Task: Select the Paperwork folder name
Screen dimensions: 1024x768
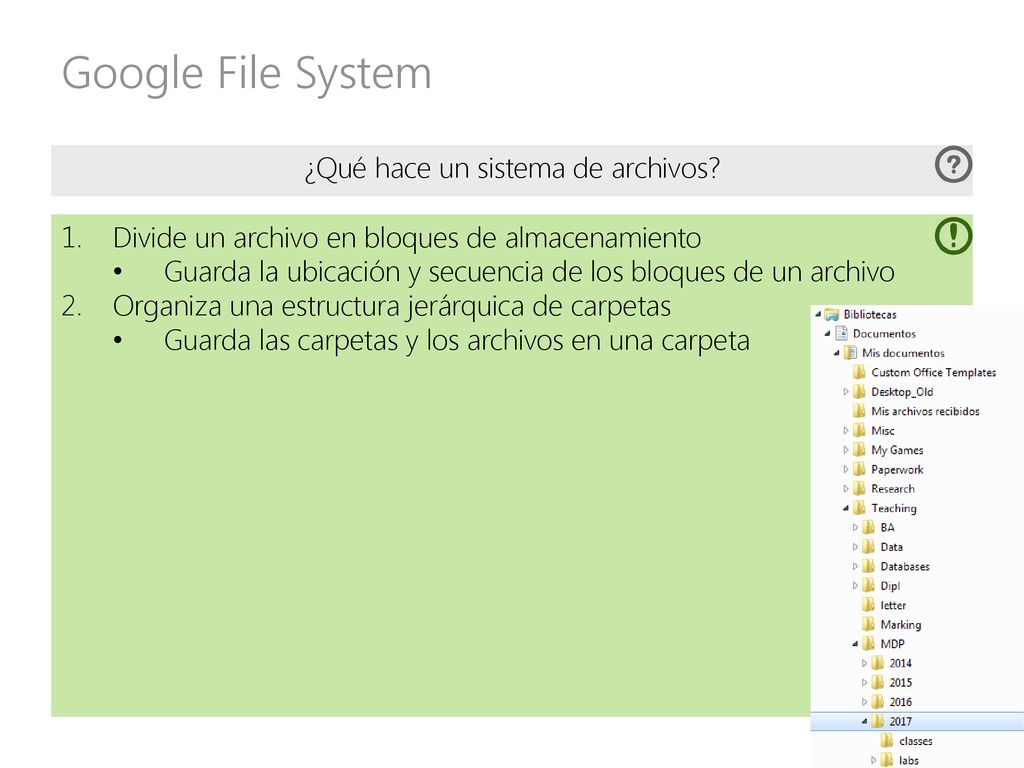Action: click(897, 470)
